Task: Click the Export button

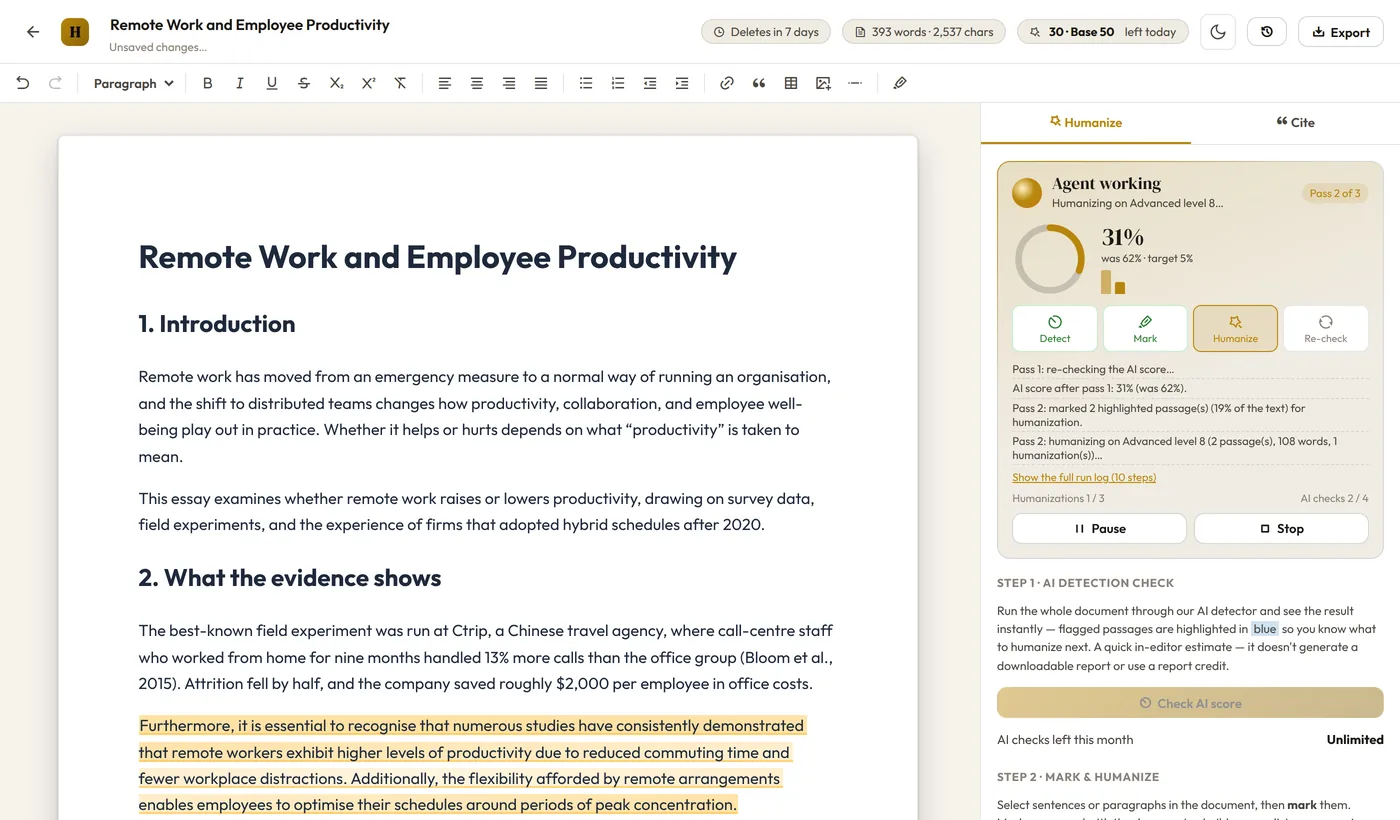Action: 1341,32
